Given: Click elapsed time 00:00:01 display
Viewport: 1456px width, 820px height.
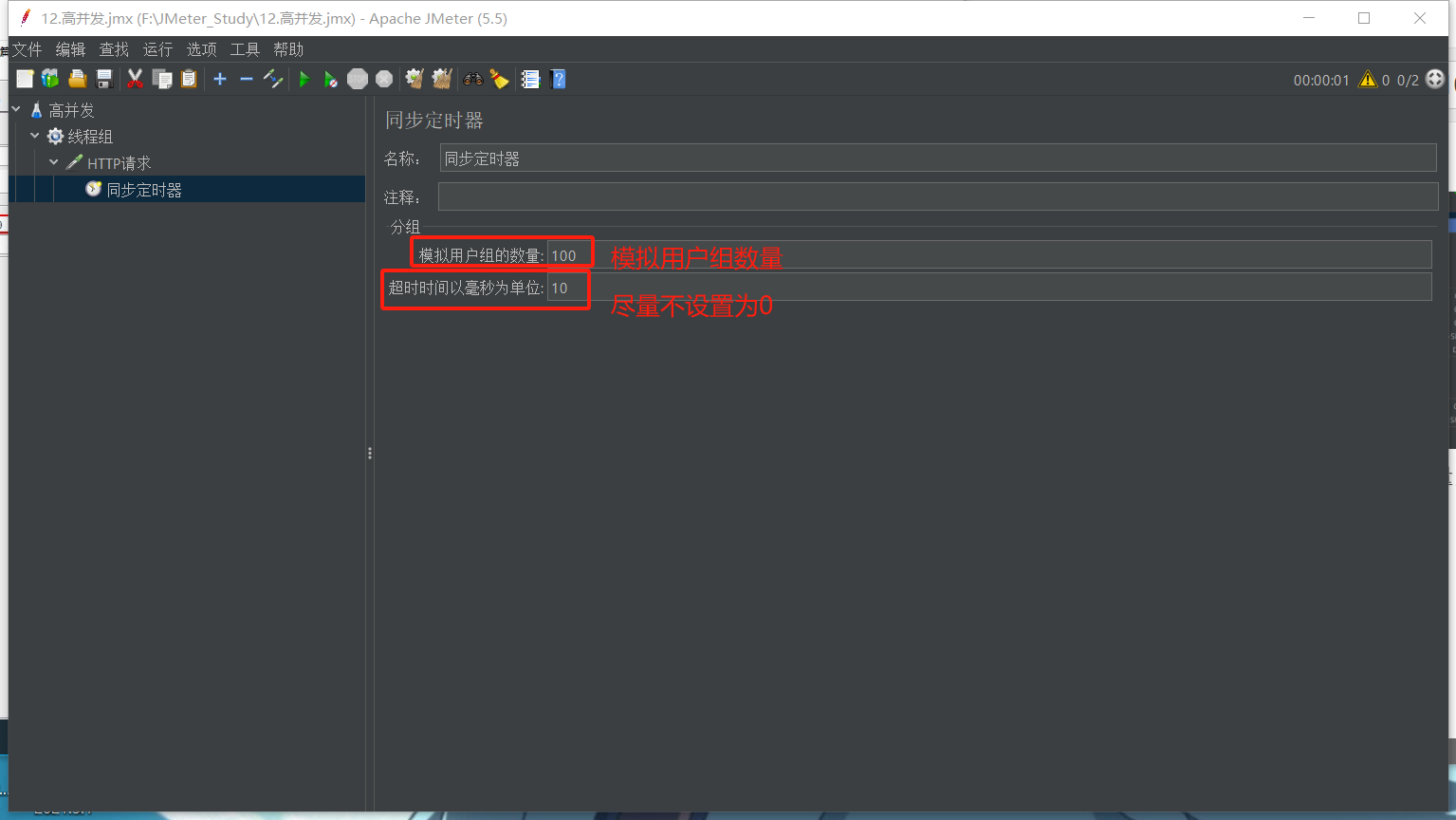Looking at the screenshot, I should (x=1321, y=81).
